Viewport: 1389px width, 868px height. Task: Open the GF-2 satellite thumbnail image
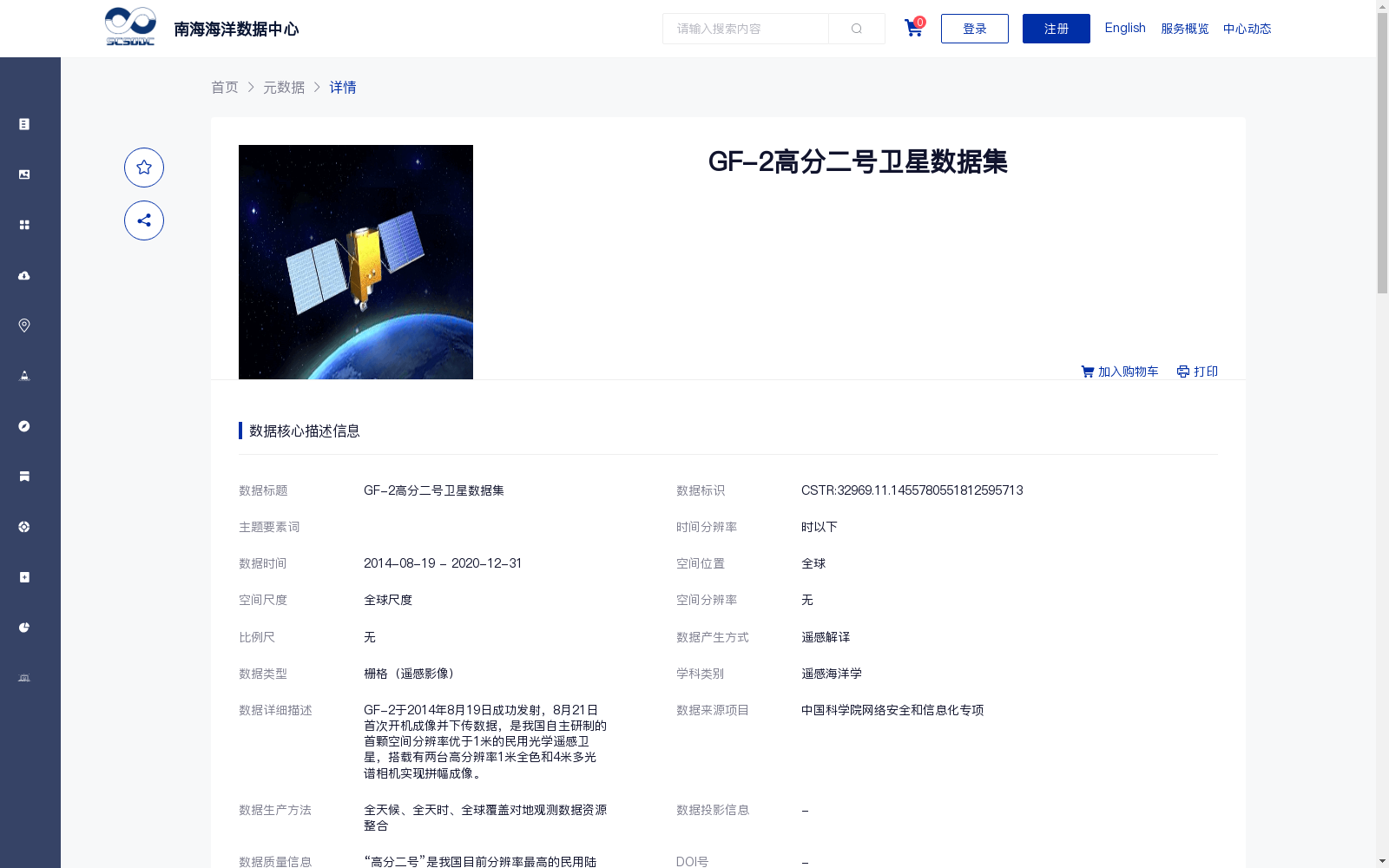coord(356,262)
